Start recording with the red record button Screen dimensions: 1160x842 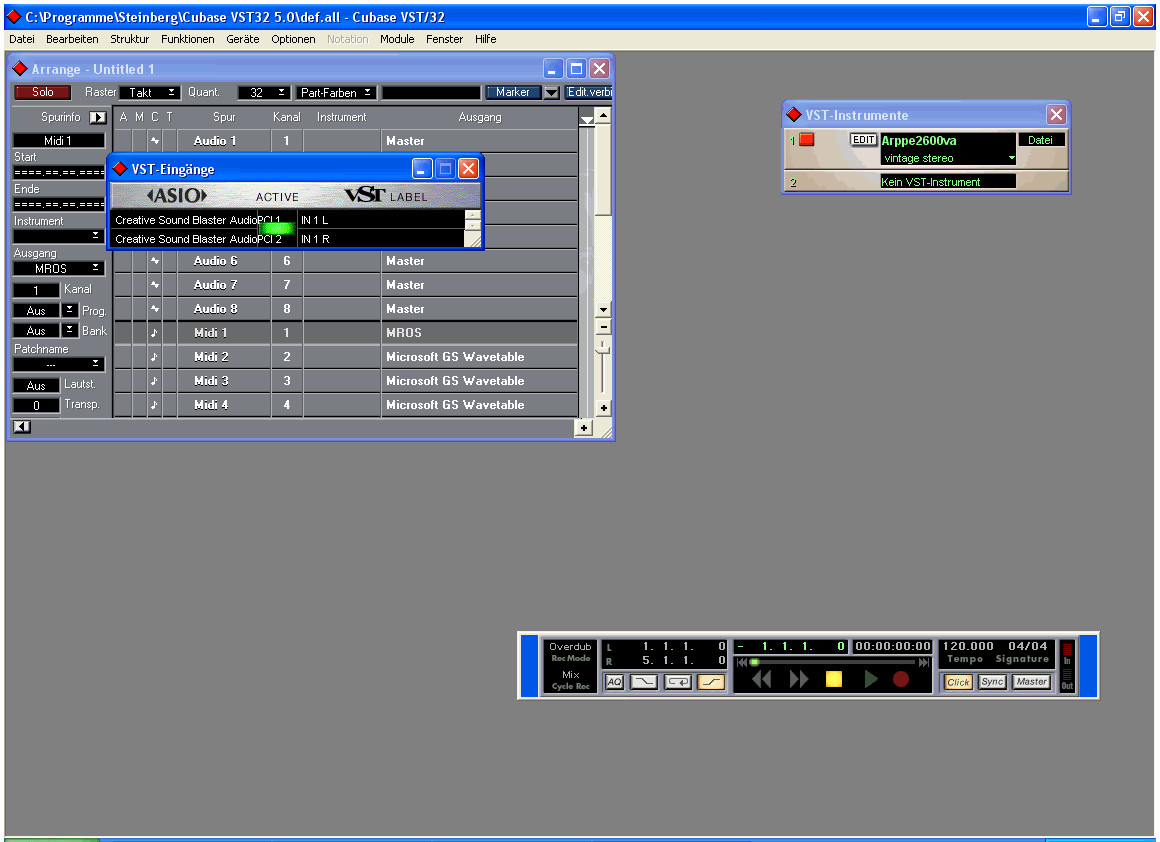point(900,679)
